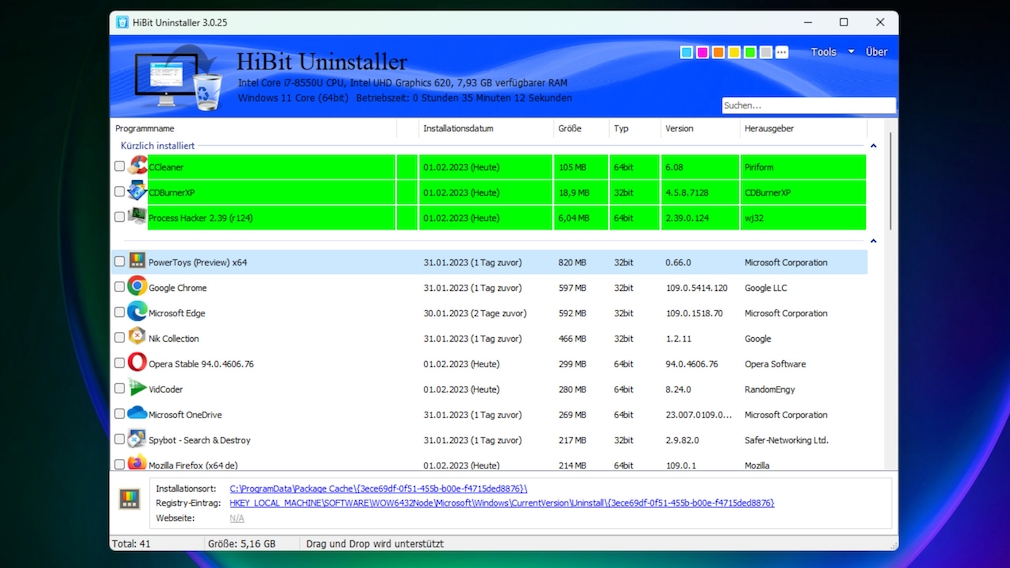
Task: Open the Installationsort folder path link
Action: click(378, 488)
